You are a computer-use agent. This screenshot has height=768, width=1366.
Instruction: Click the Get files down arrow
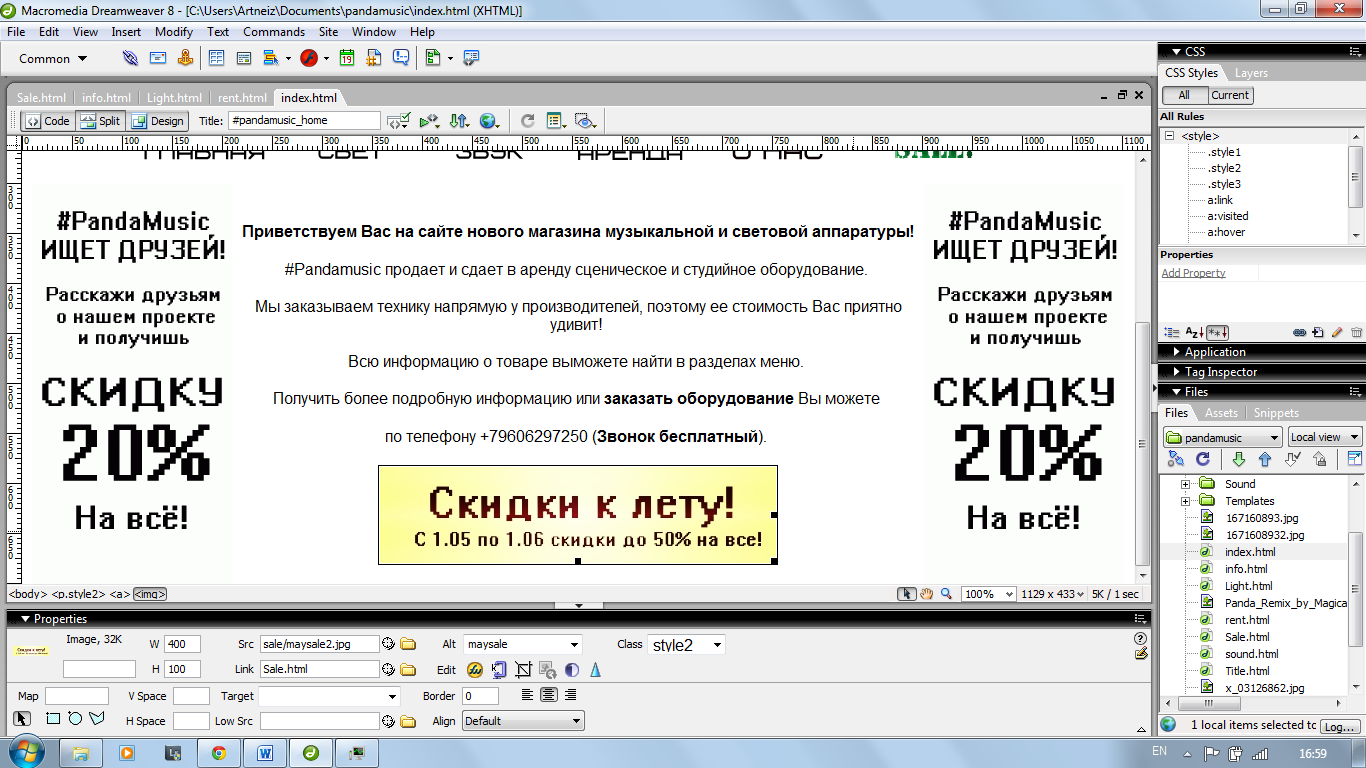(1238, 459)
